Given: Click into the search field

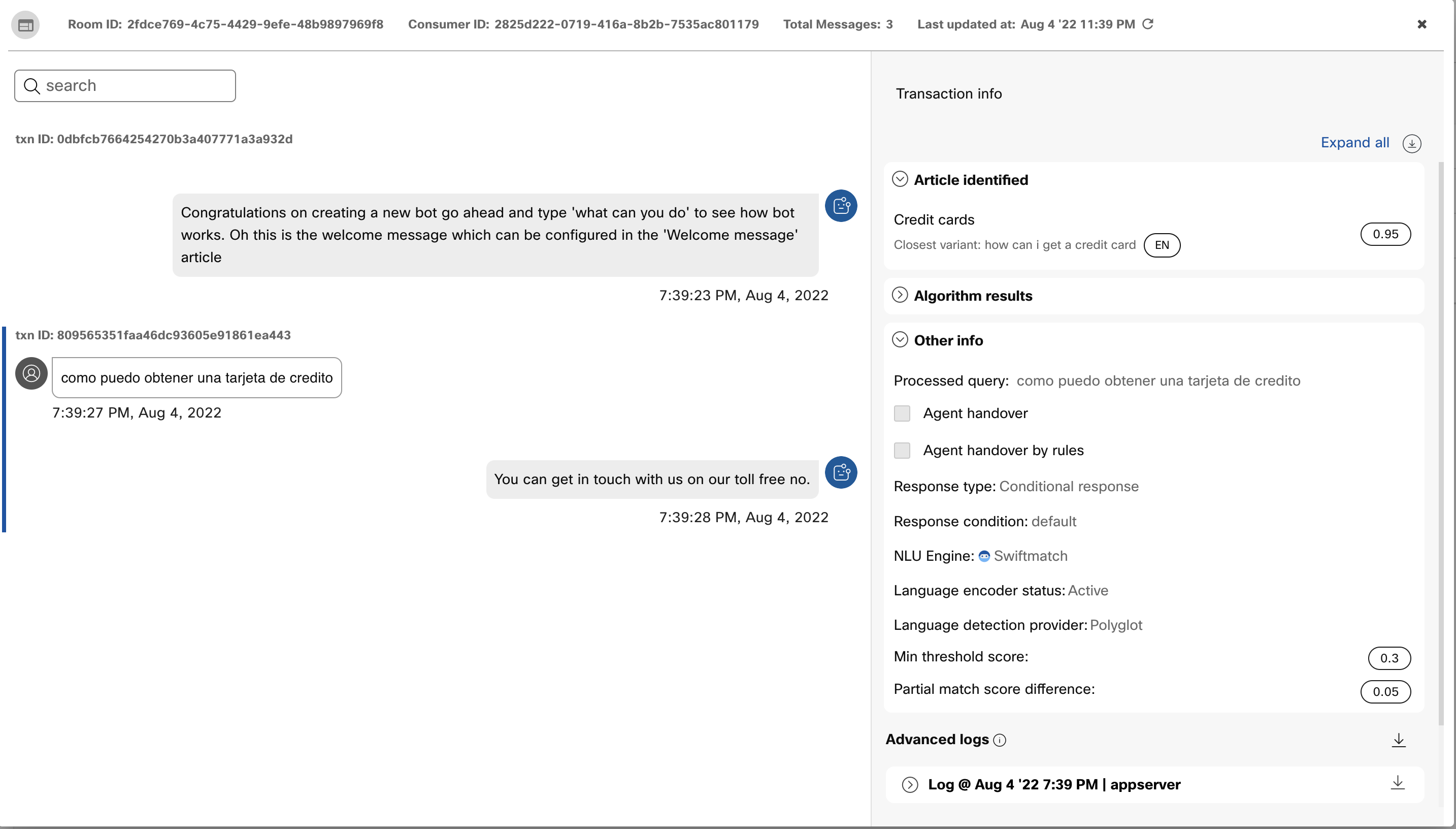Looking at the screenshot, I should click(x=125, y=85).
